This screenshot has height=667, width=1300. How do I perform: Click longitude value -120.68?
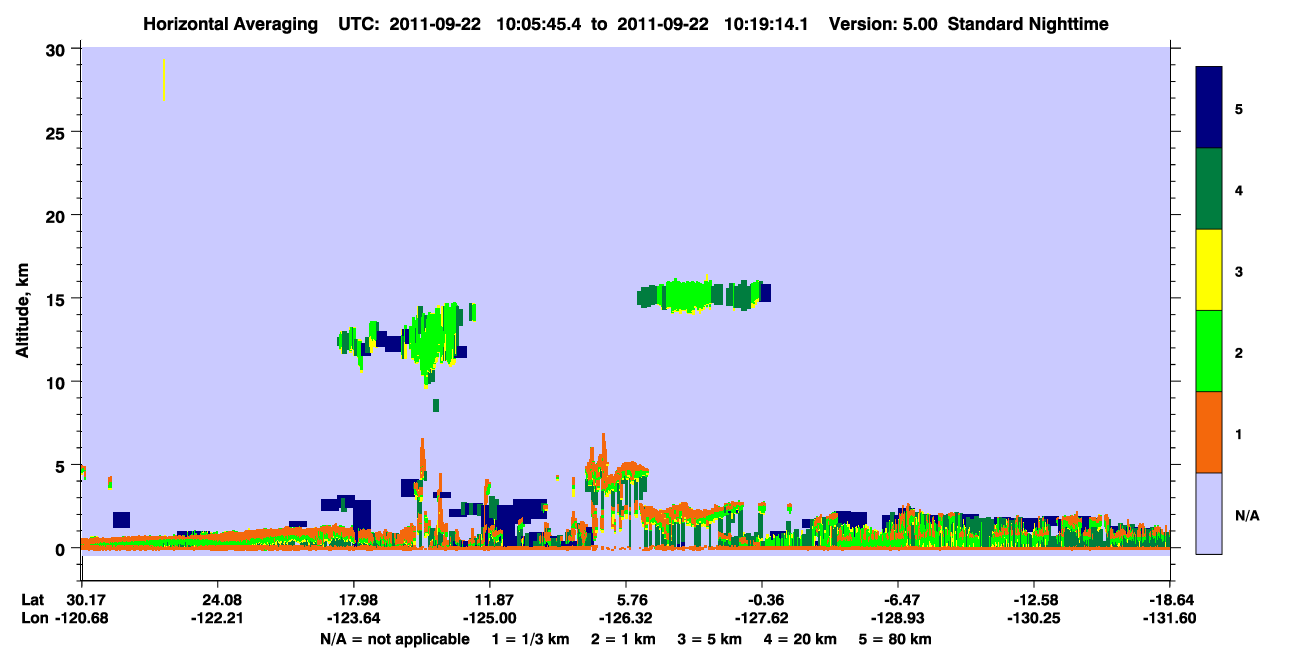[x=81, y=619]
